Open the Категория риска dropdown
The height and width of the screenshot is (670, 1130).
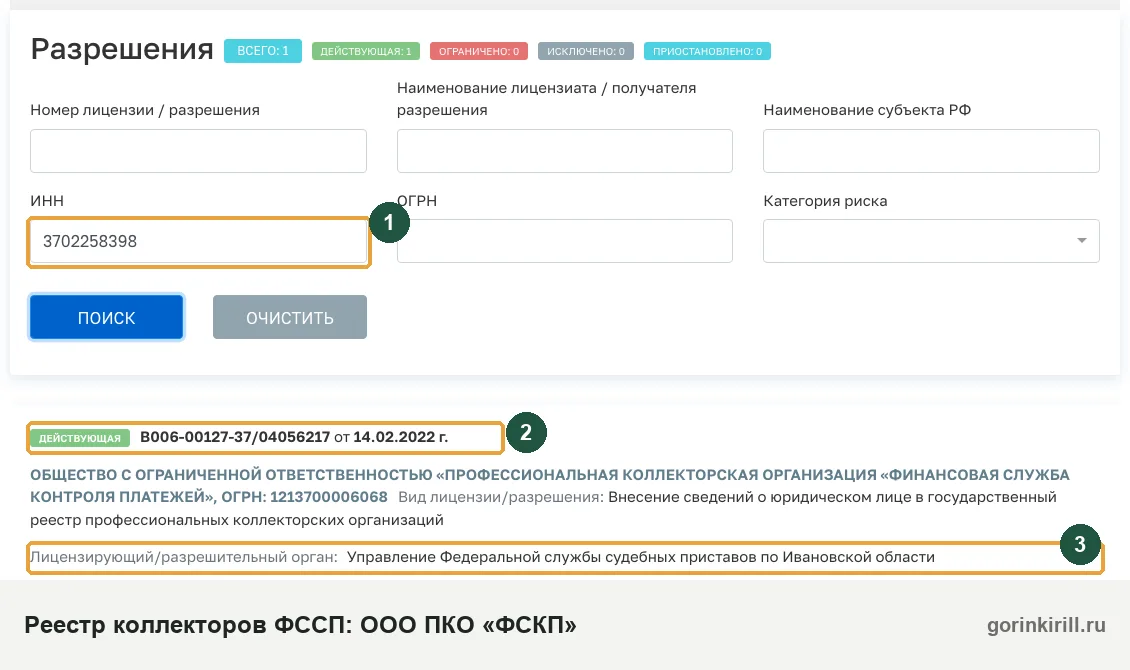[x=931, y=241]
